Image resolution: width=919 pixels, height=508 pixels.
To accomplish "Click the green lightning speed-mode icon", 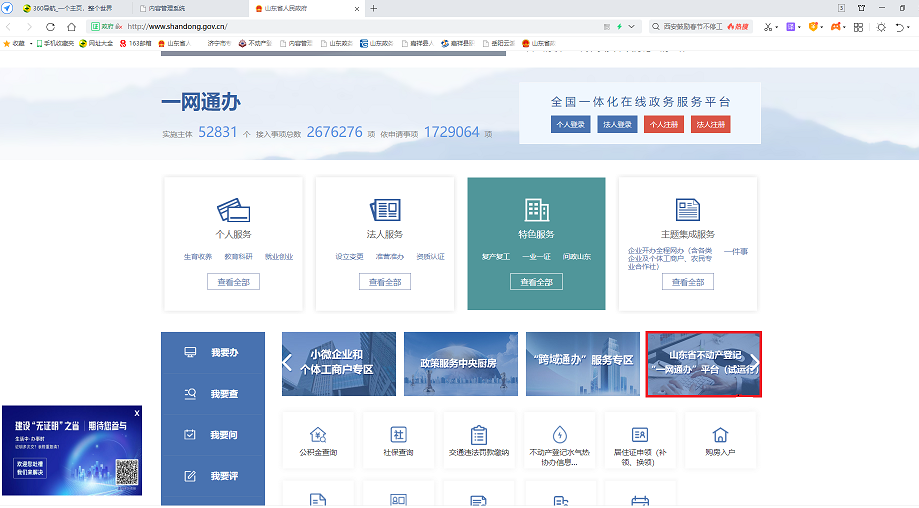I will pyautogui.click(x=619, y=26).
